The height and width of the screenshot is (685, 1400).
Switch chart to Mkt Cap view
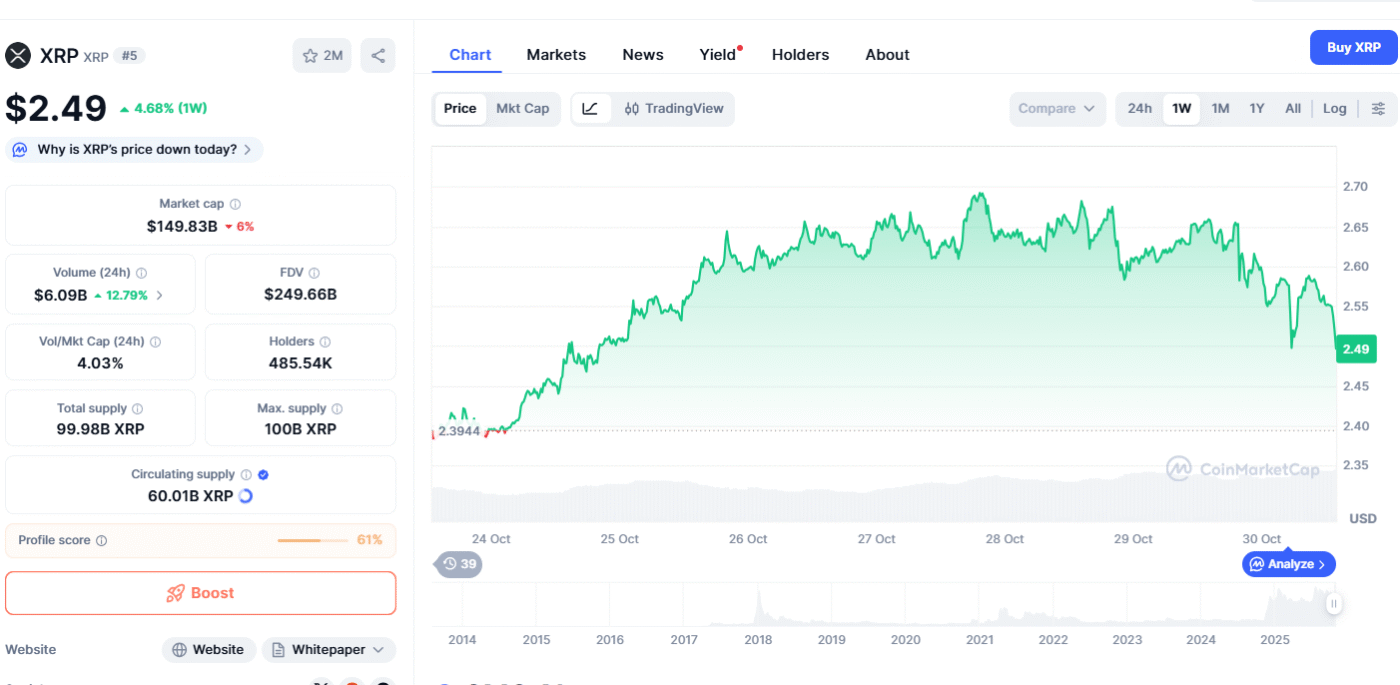coord(522,109)
